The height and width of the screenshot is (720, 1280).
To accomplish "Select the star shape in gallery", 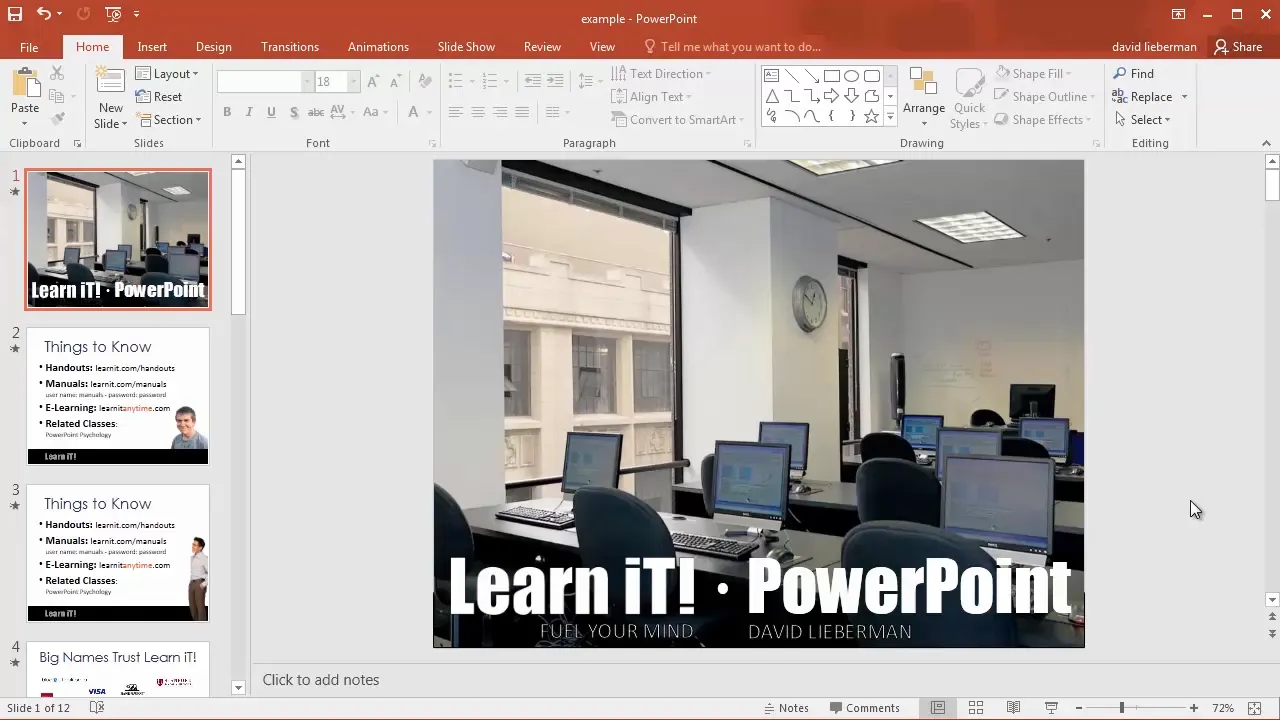I will [x=872, y=116].
